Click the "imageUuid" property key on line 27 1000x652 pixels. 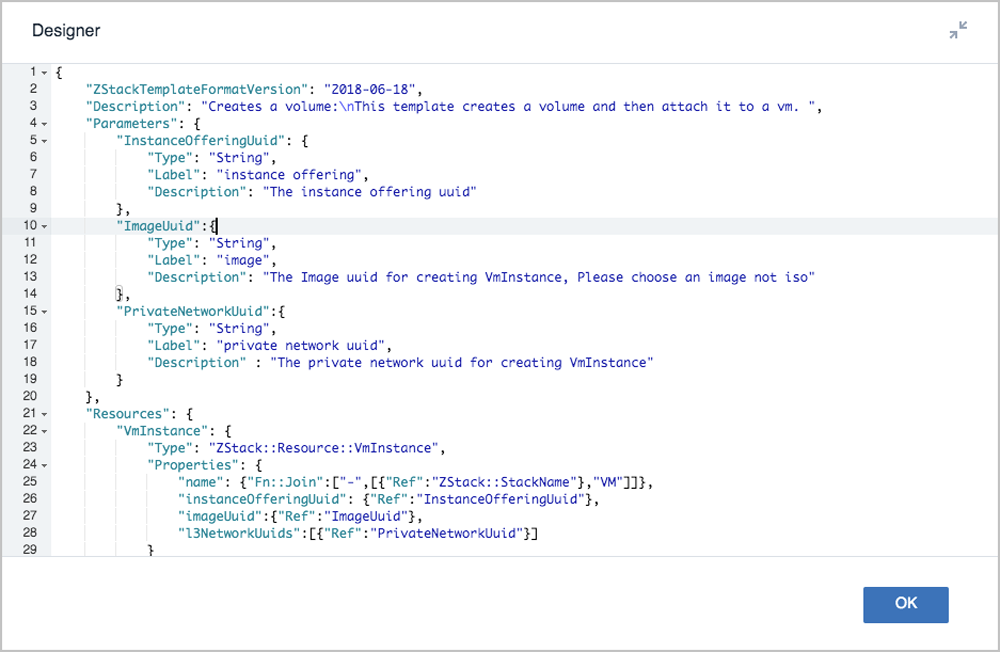220,517
